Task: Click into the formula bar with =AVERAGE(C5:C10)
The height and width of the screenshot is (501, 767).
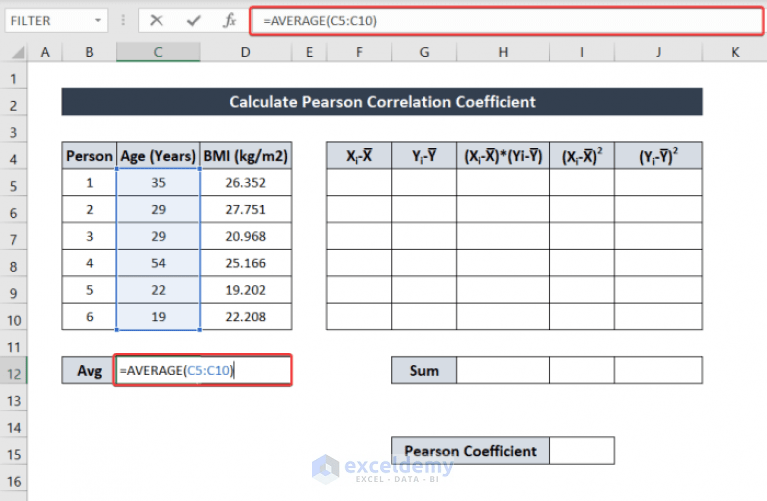Action: tap(506, 21)
